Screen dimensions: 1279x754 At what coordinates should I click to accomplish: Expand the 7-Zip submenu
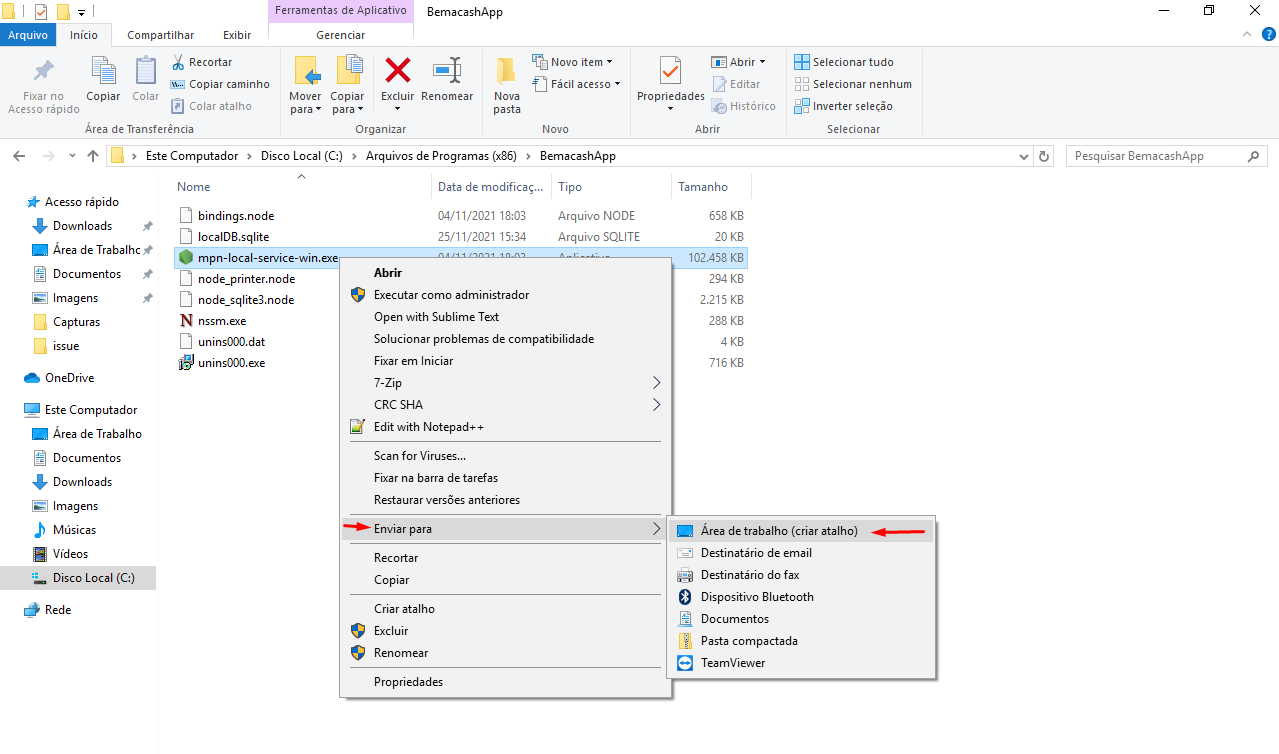click(x=505, y=383)
